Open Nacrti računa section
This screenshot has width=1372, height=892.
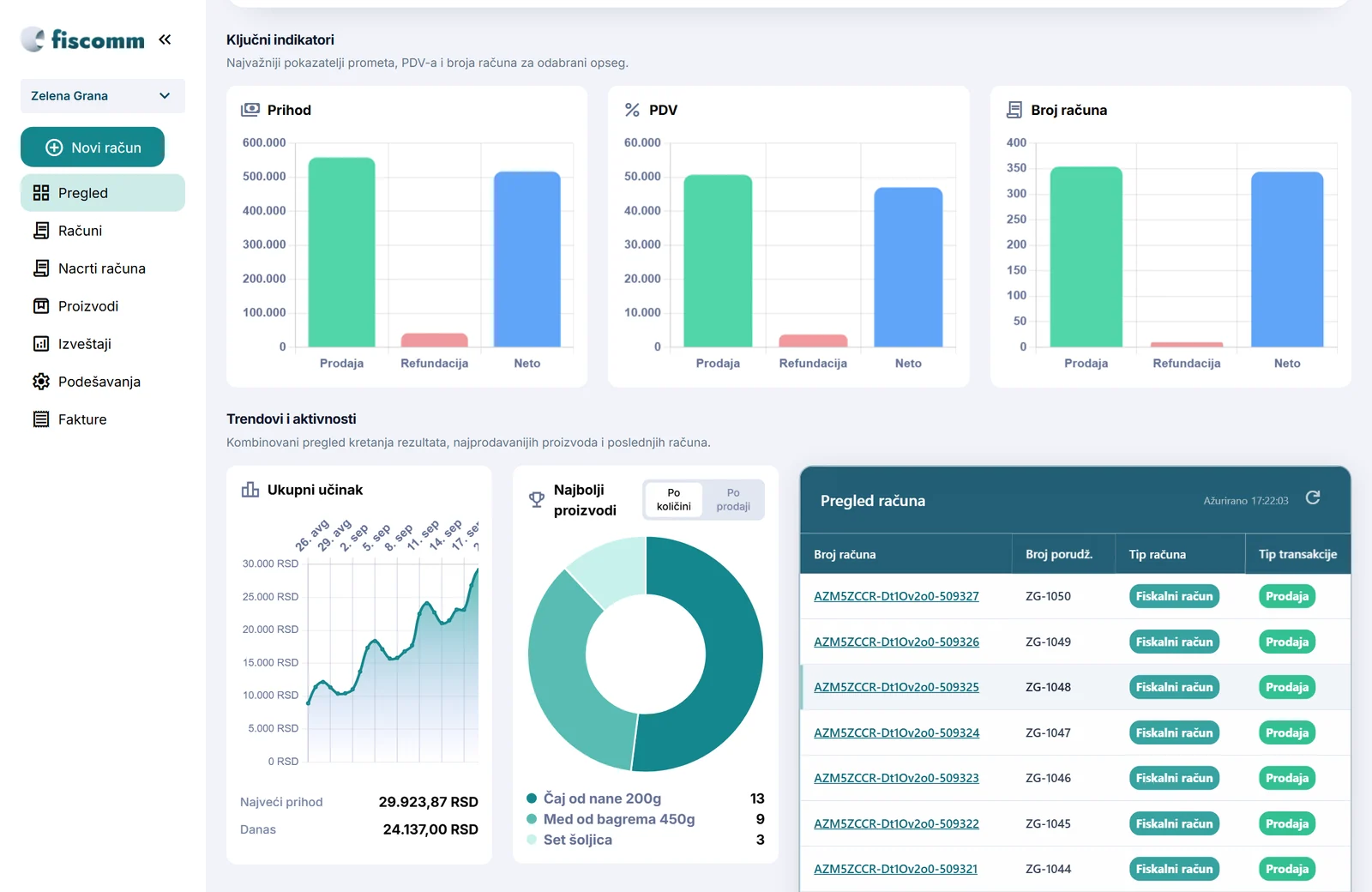point(103,268)
